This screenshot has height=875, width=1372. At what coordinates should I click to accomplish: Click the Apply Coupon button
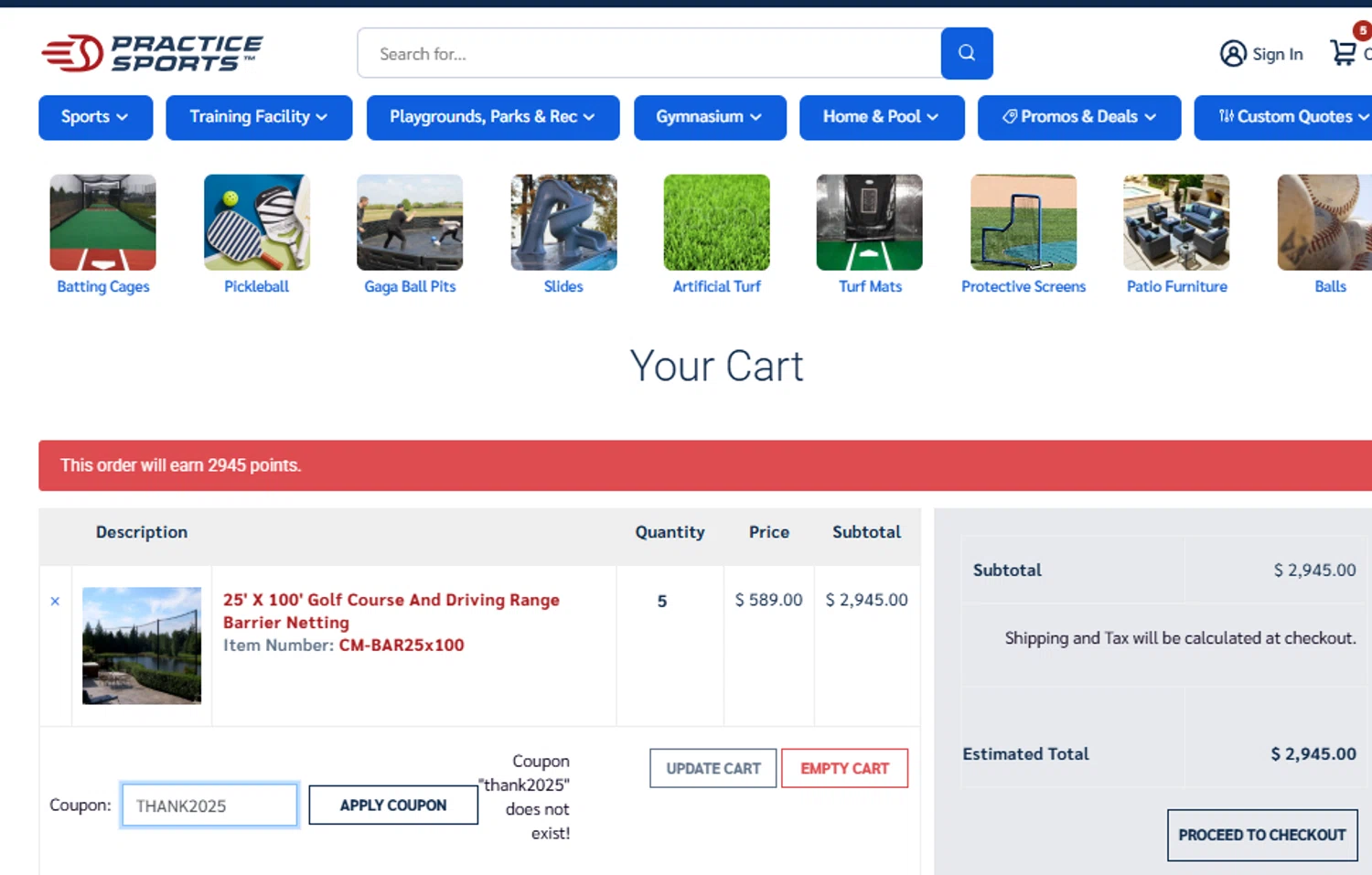tap(393, 806)
